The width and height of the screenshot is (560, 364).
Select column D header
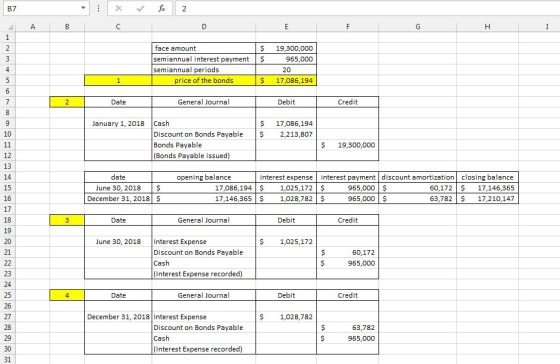(204, 26)
